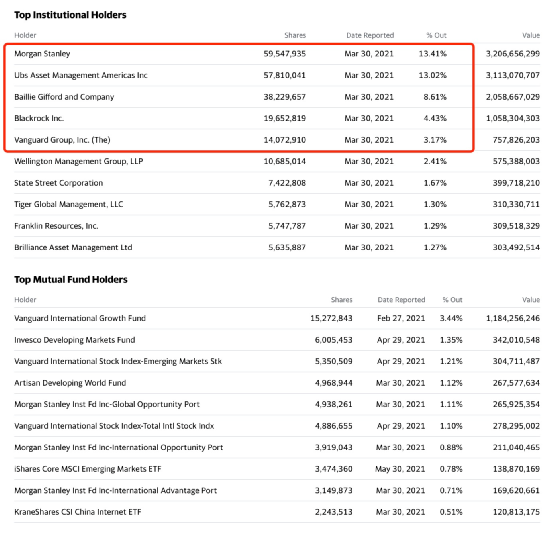The image size is (554, 535).
Task: Open Baillie Gifford and Company holder
Action: [x=64, y=97]
